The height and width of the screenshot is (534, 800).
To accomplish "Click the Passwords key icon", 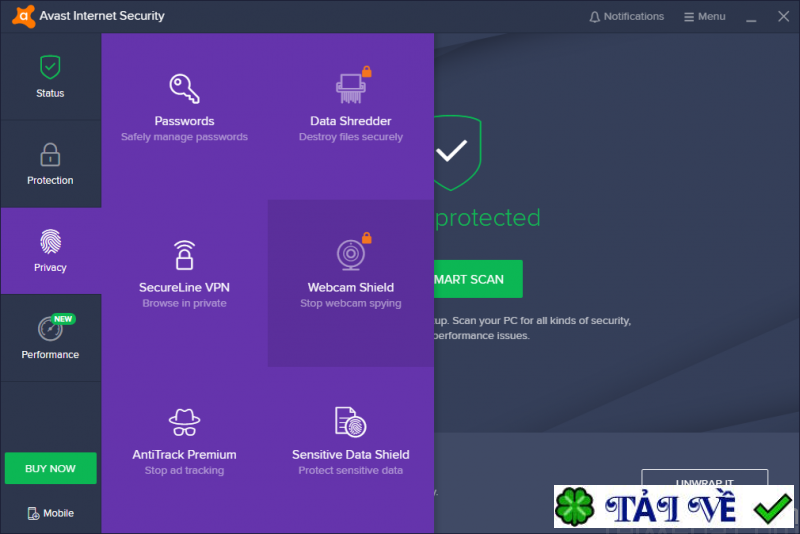I will [184, 88].
